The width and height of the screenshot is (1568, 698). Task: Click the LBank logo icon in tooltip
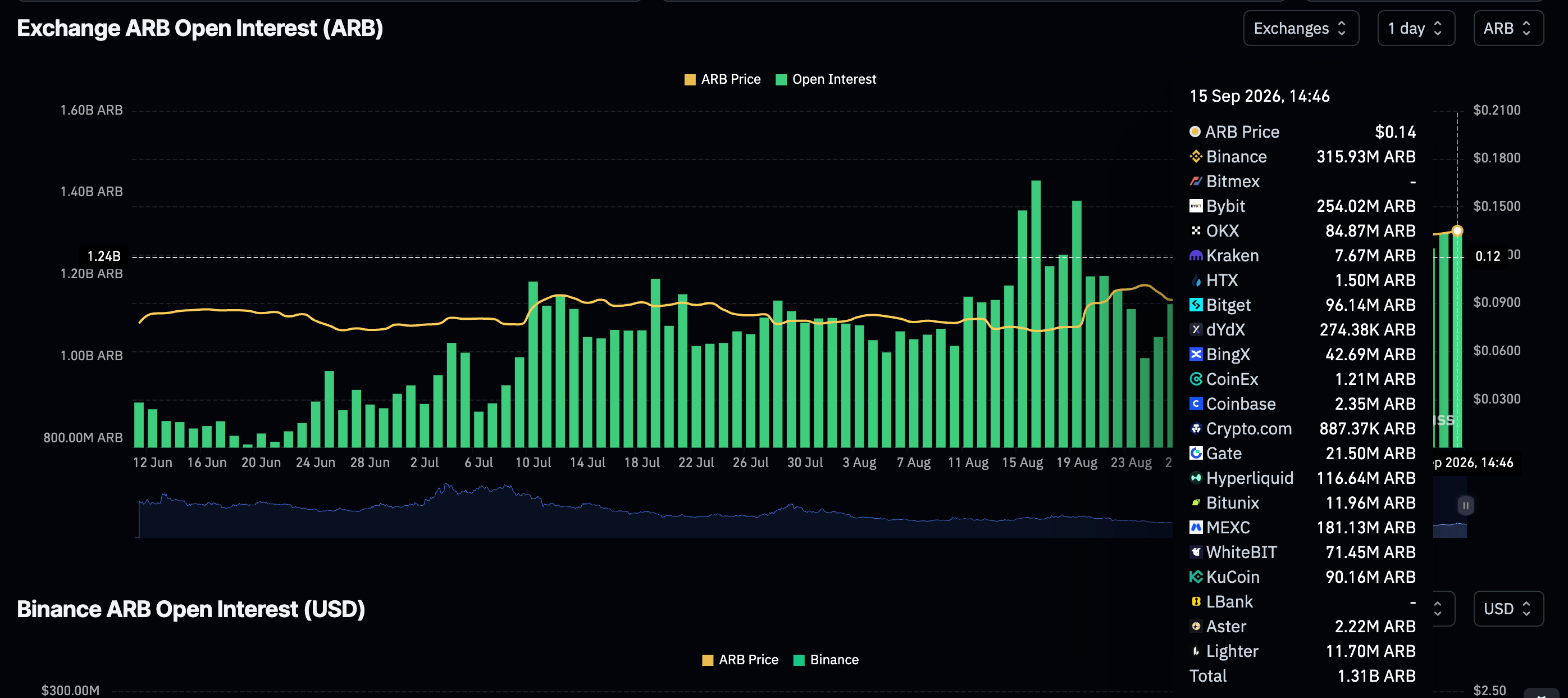[x=1196, y=602]
